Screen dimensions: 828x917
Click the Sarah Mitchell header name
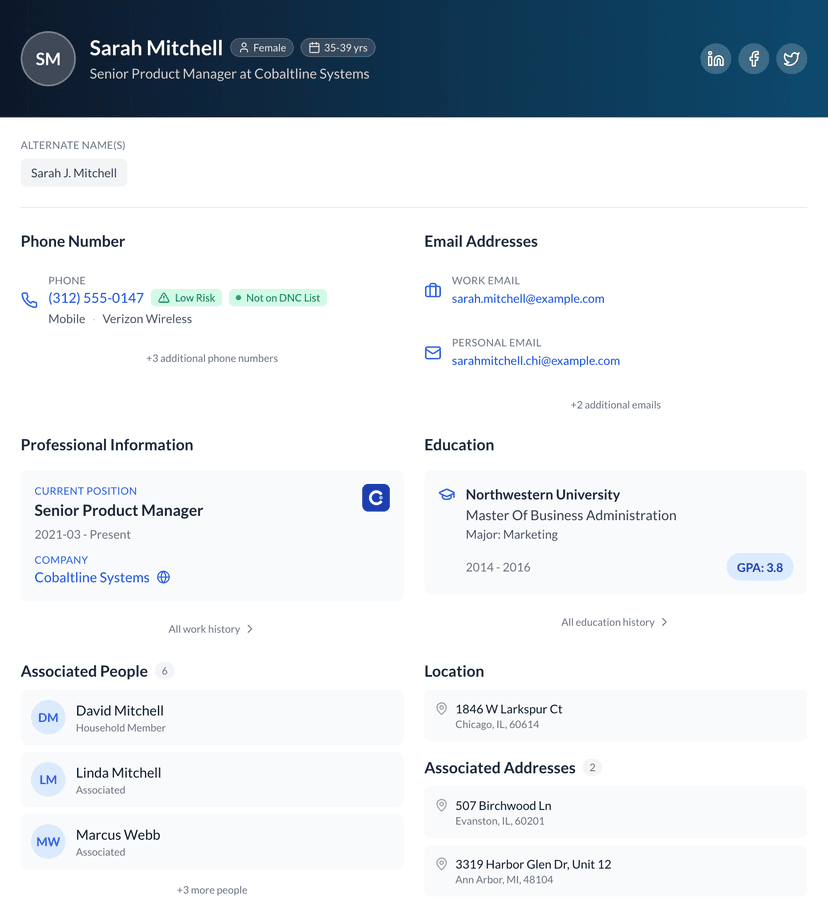[x=156, y=48]
